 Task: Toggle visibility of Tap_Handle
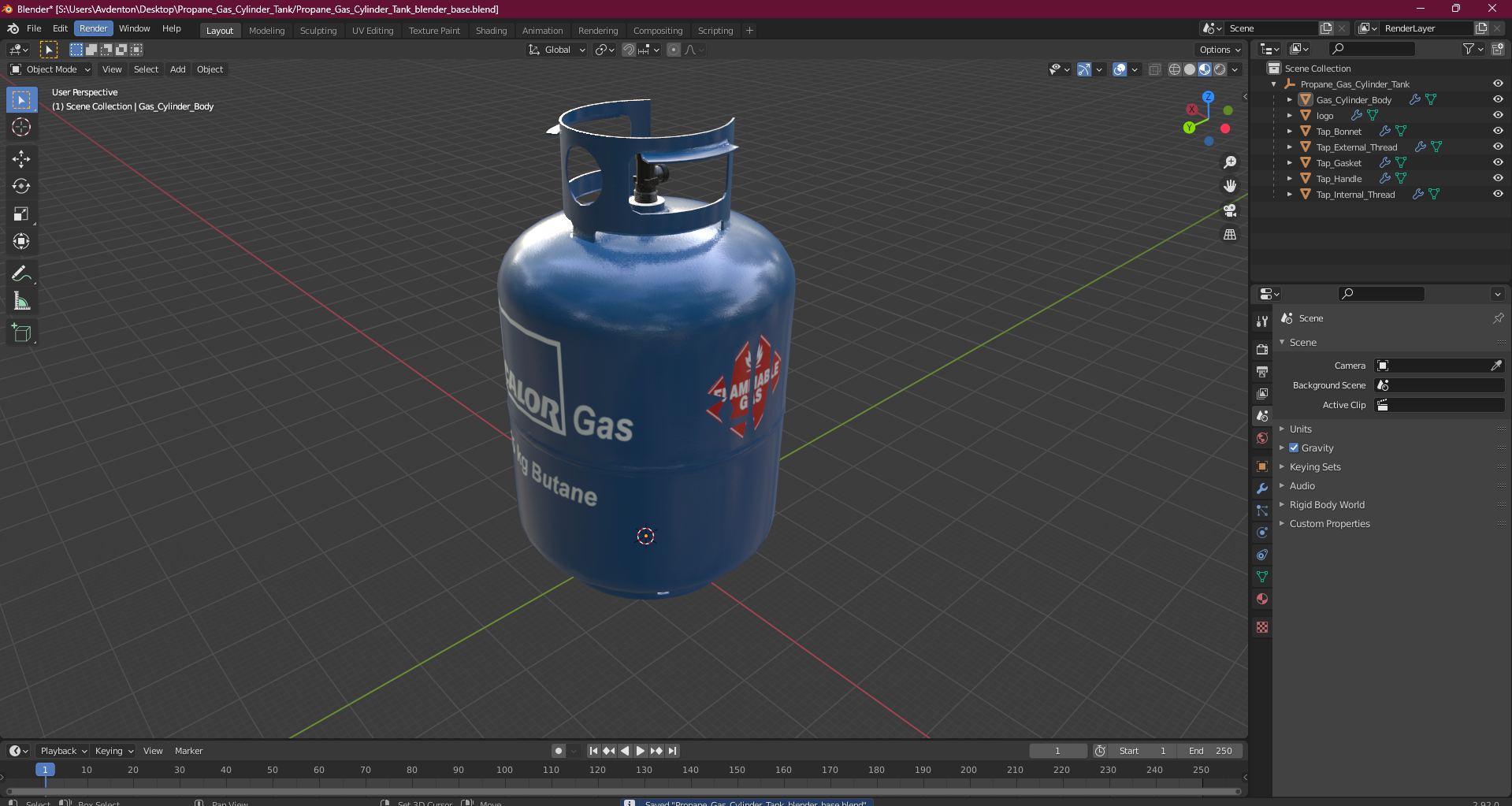coord(1498,178)
